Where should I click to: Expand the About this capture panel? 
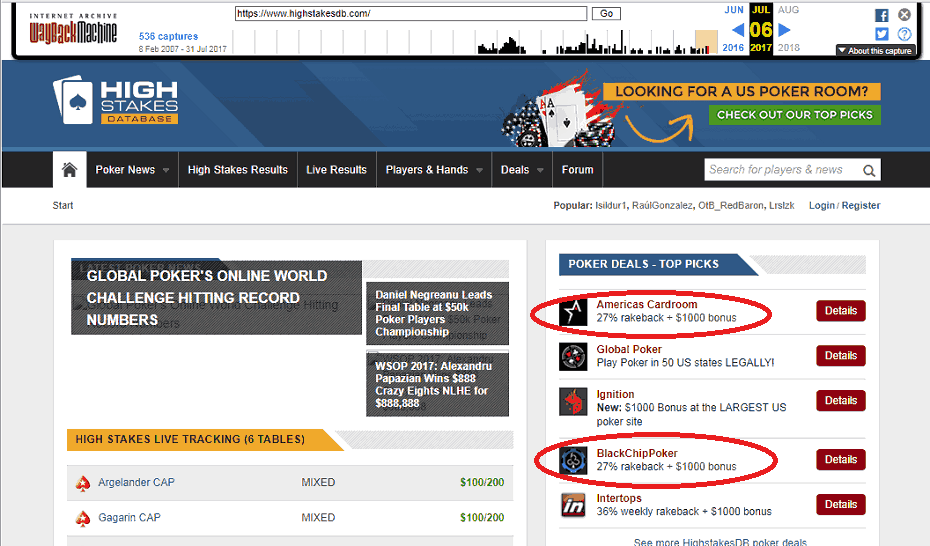coord(875,51)
